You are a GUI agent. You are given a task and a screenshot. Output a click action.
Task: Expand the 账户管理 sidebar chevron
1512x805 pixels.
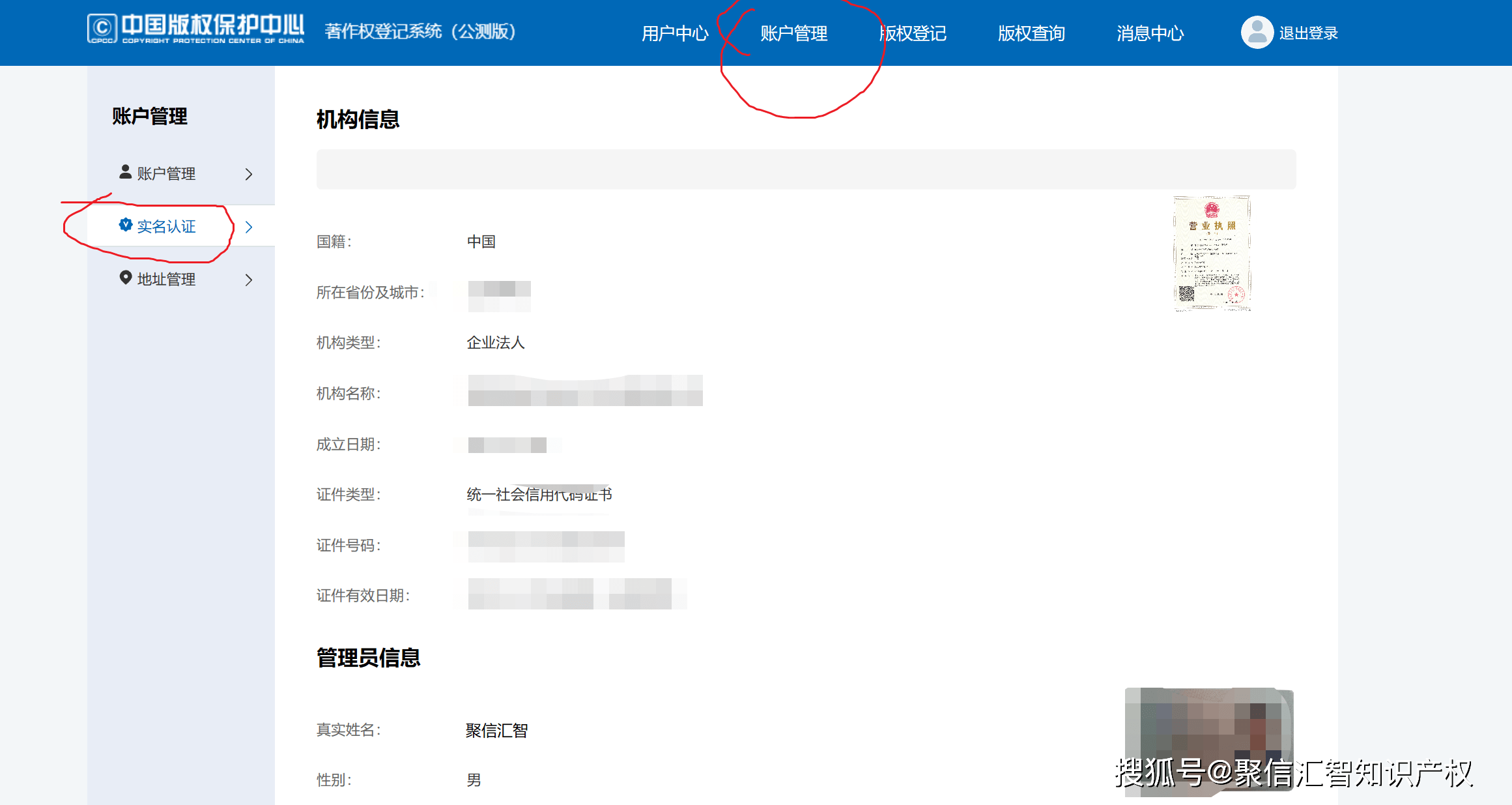(x=248, y=174)
